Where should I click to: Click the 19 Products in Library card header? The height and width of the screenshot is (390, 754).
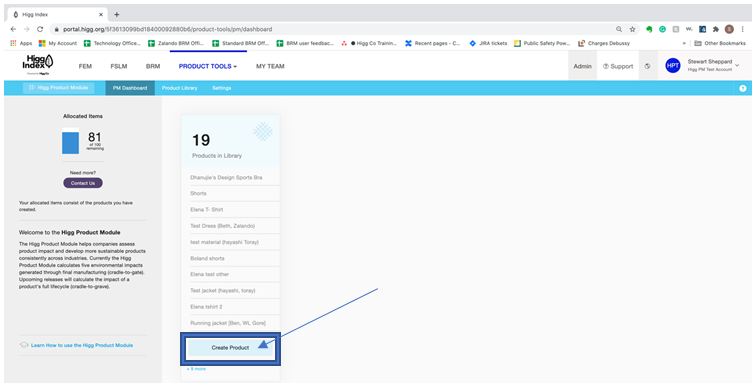coord(230,141)
